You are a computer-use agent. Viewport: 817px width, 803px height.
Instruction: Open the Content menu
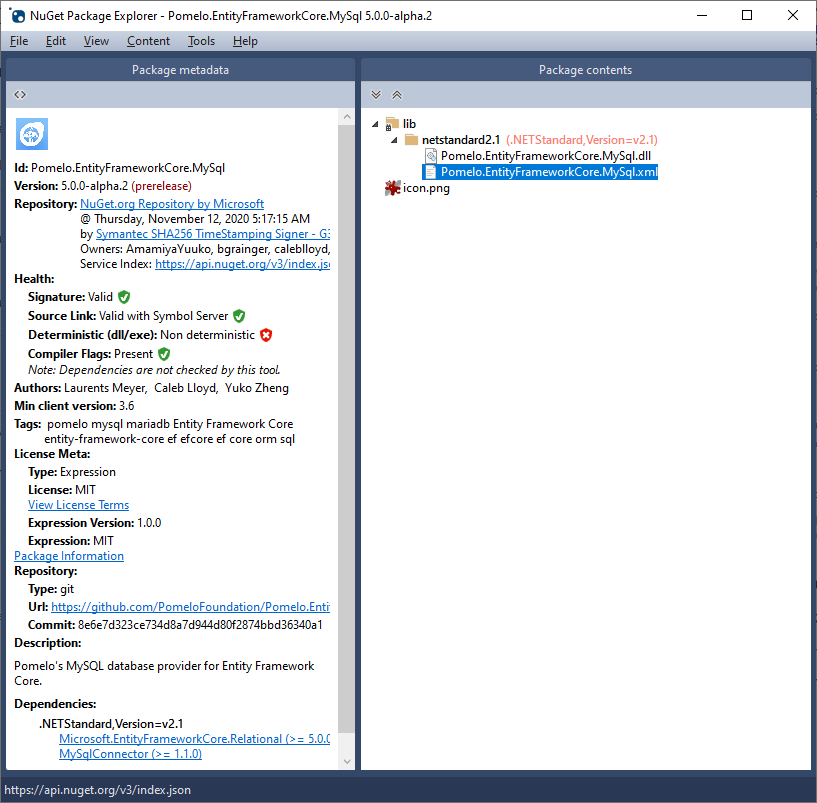tap(148, 41)
